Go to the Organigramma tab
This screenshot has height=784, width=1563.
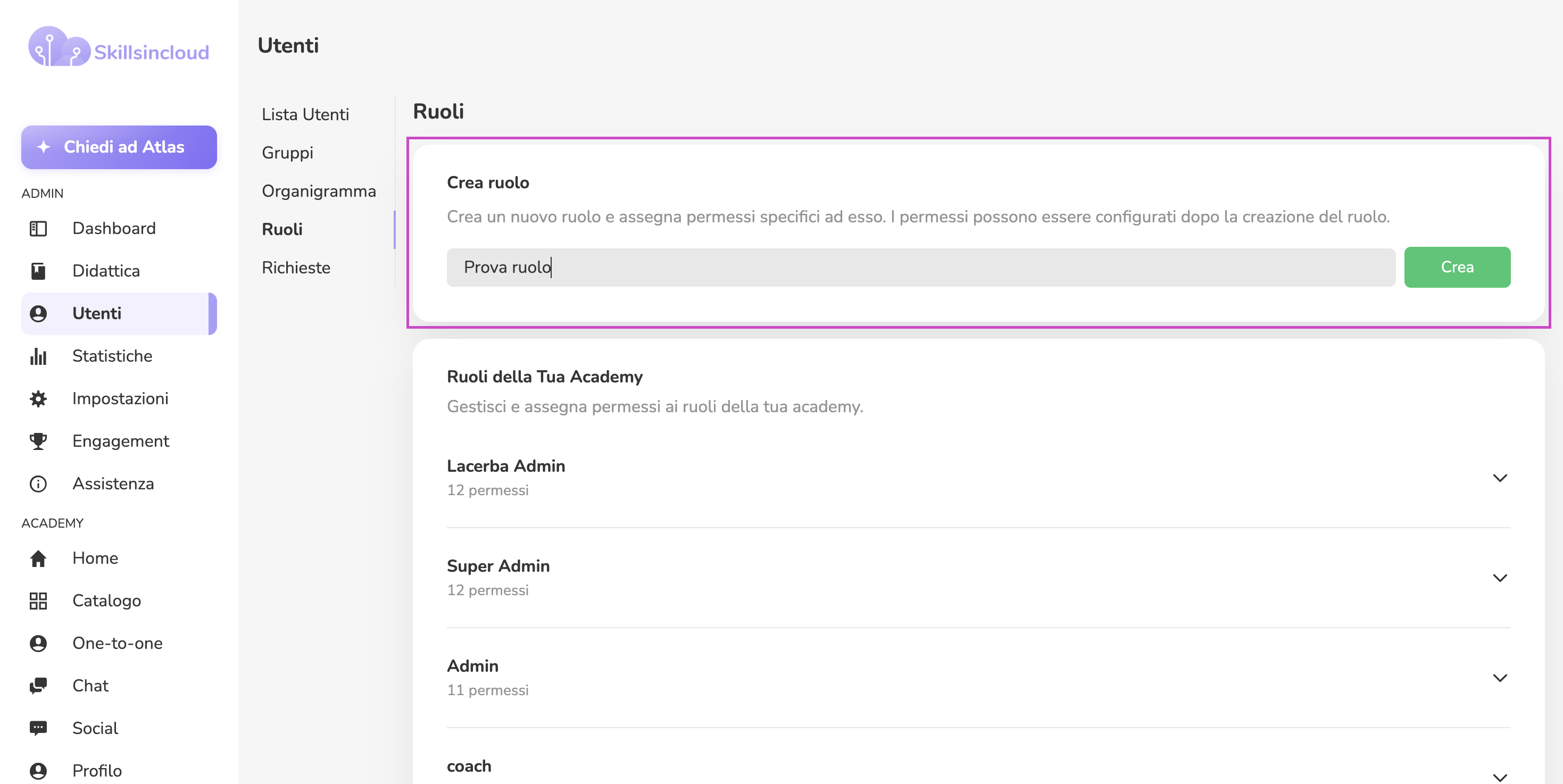click(319, 190)
